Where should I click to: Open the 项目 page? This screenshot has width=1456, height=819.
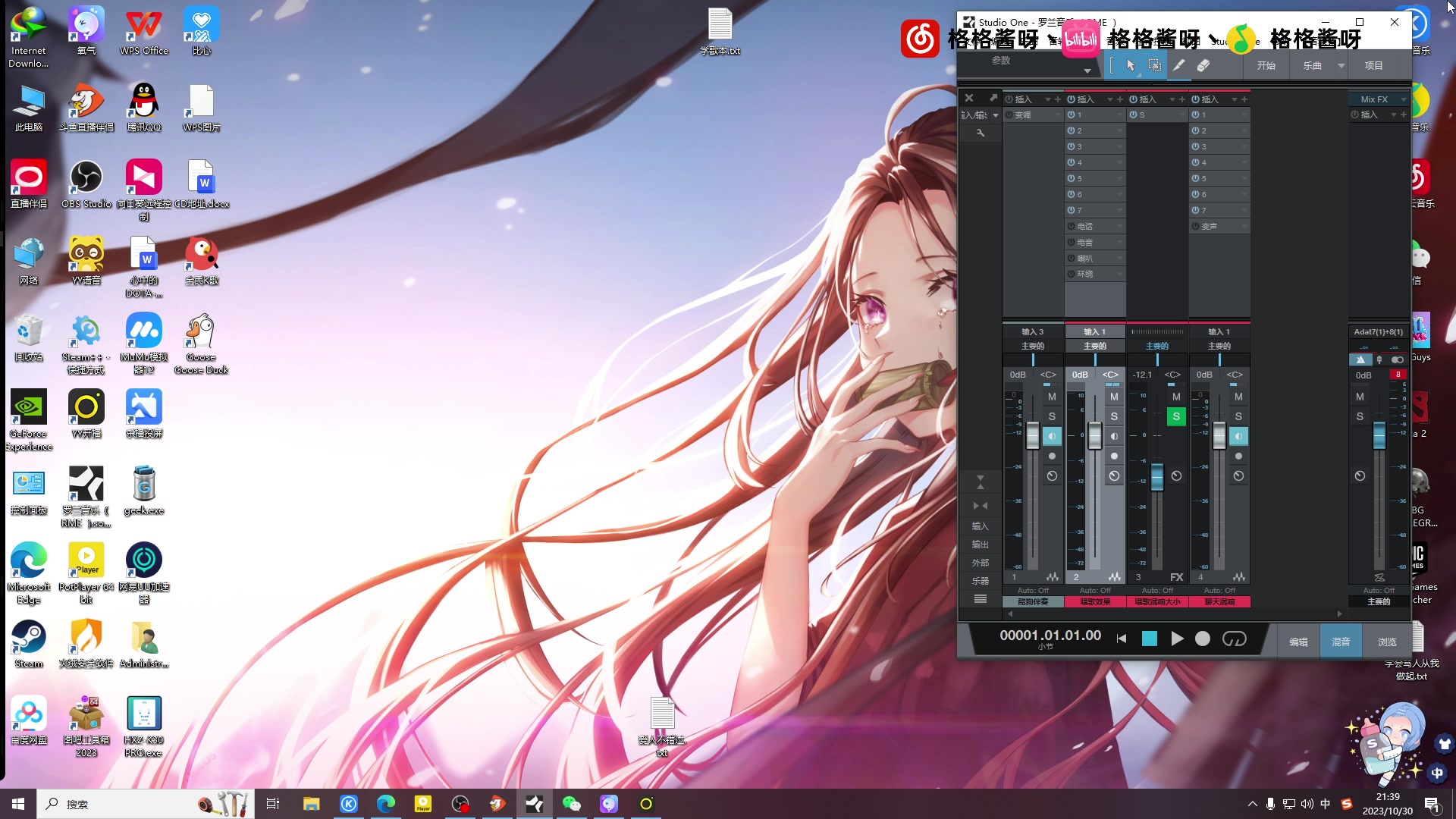[x=1373, y=66]
